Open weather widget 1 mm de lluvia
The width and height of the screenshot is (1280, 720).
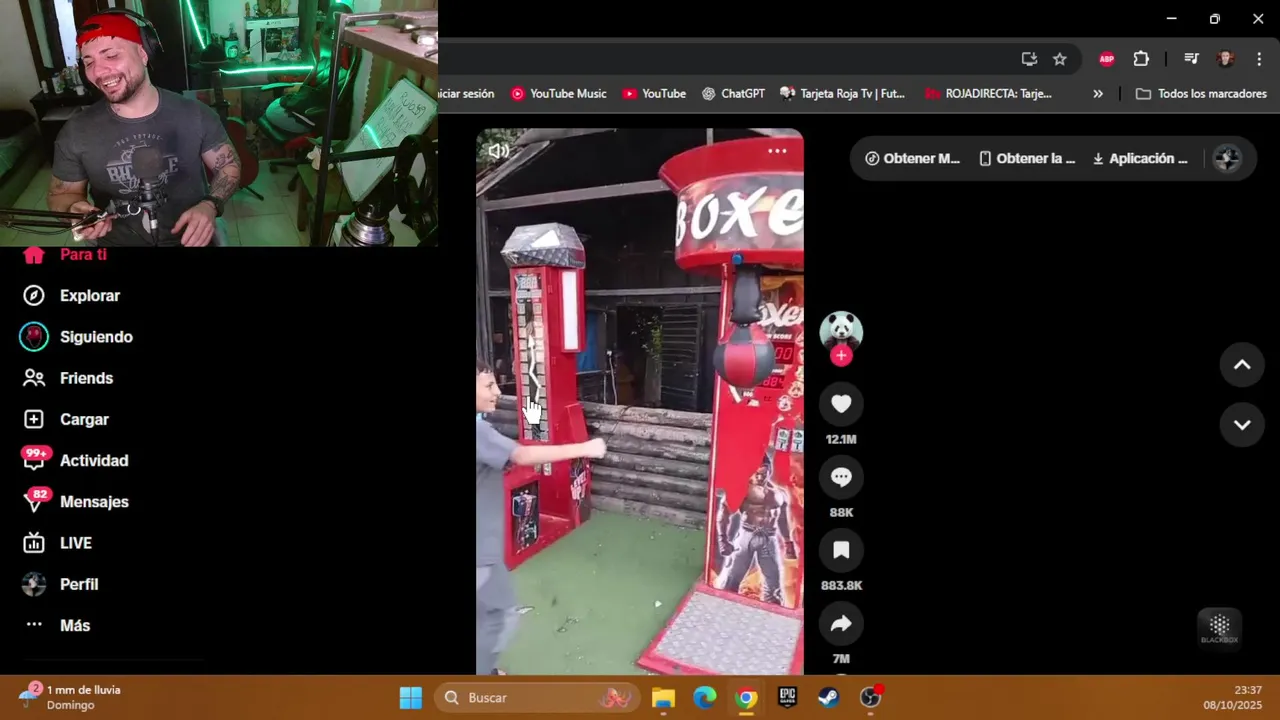coord(70,697)
